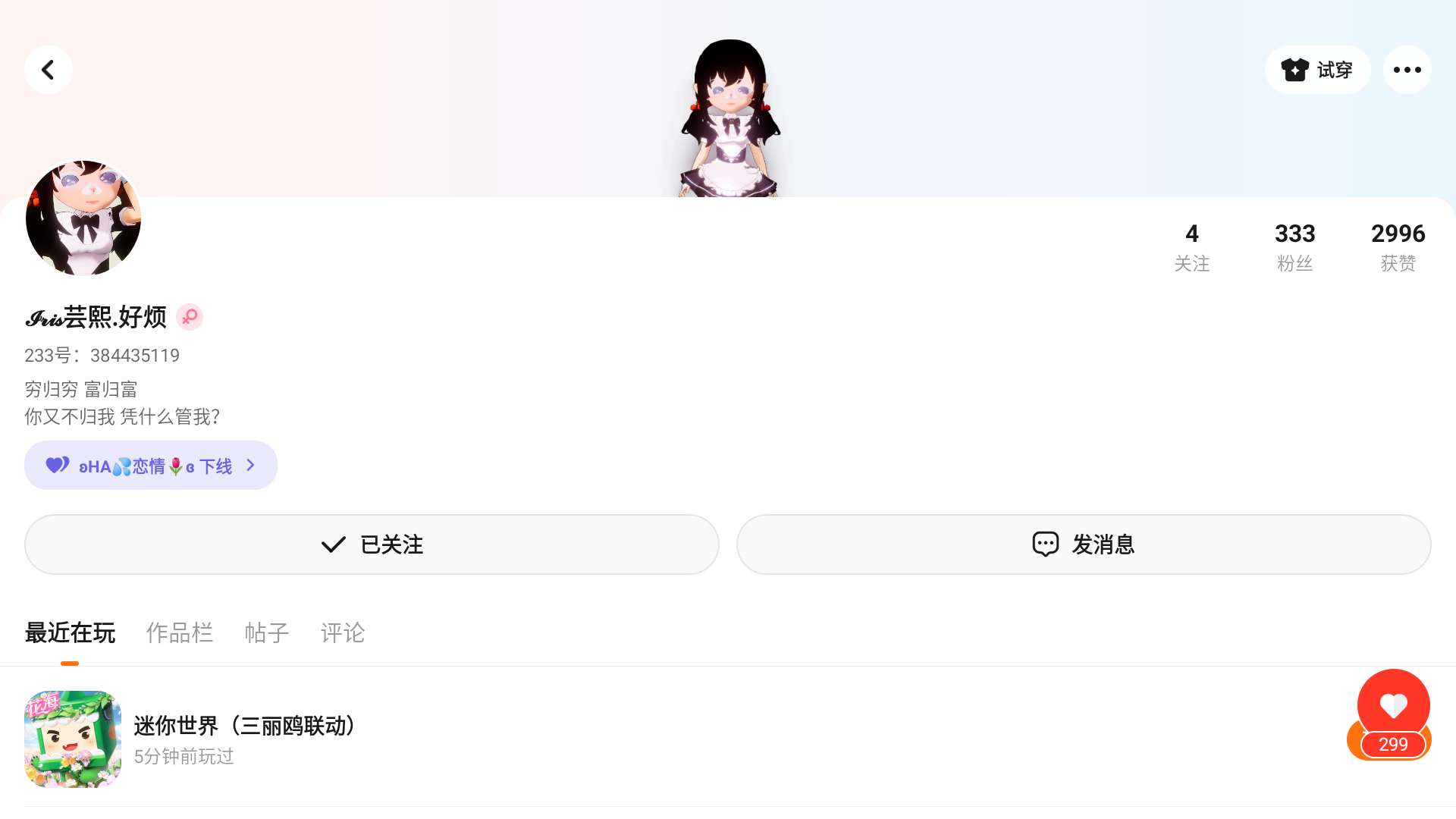
Task: Switch to the 帖子 tab
Action: click(267, 632)
